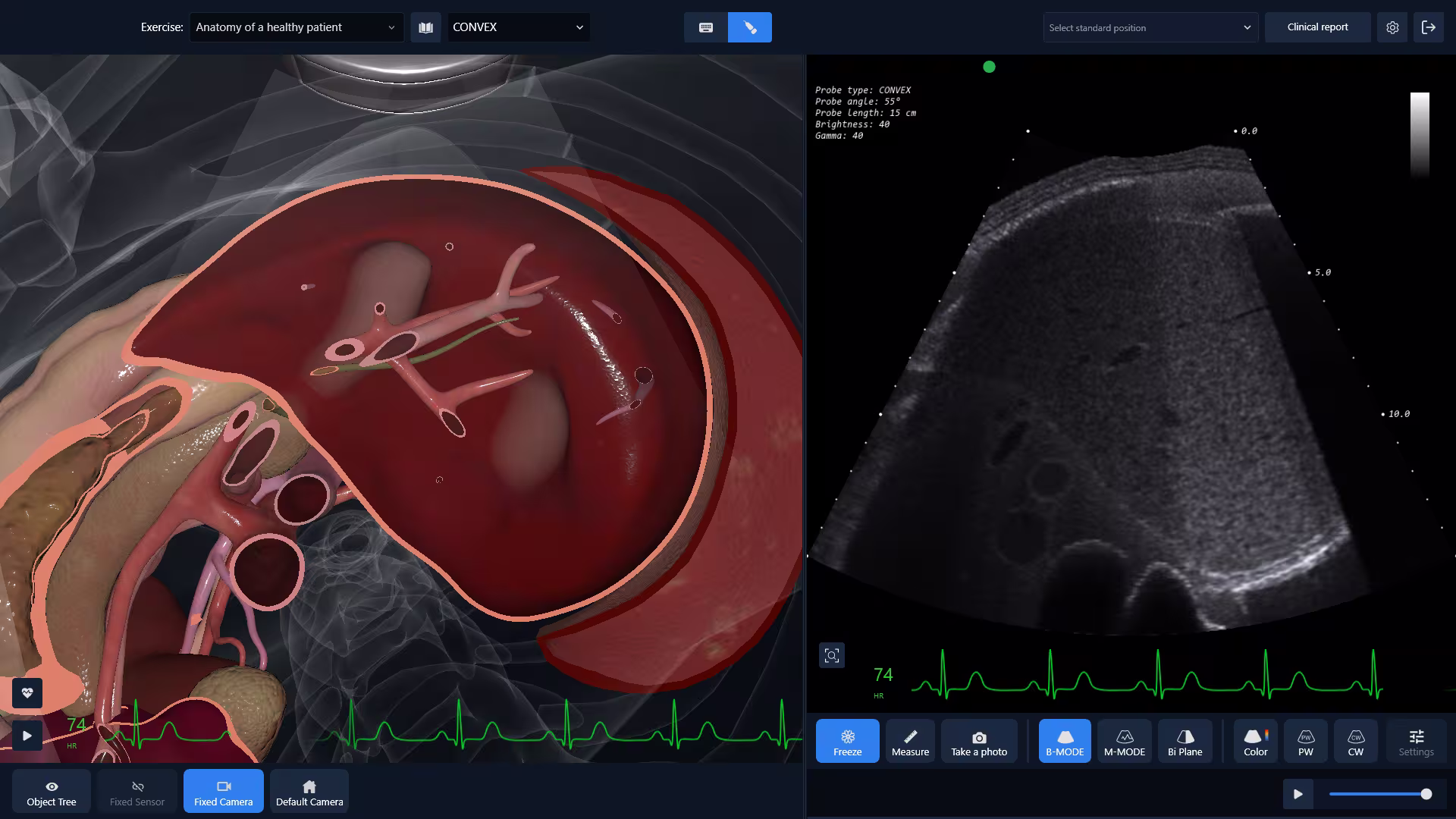Click the fullscreen focus icon under ultrasound
This screenshot has width=1456, height=819.
coord(832,656)
